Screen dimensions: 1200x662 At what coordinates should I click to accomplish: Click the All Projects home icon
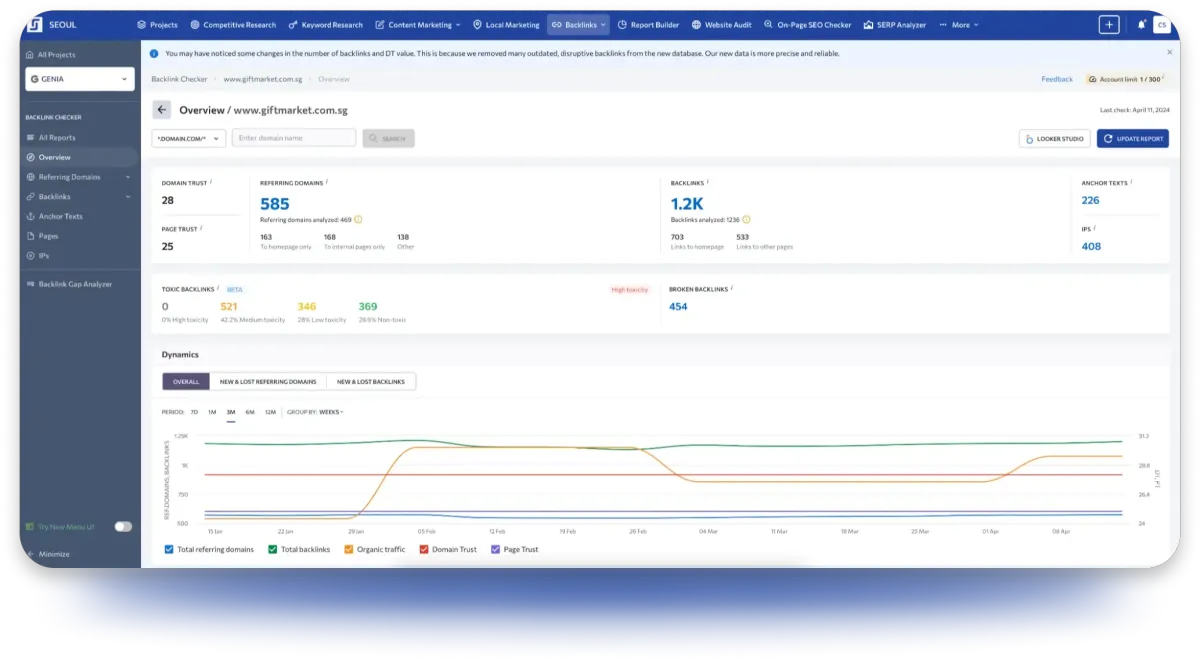[30, 55]
